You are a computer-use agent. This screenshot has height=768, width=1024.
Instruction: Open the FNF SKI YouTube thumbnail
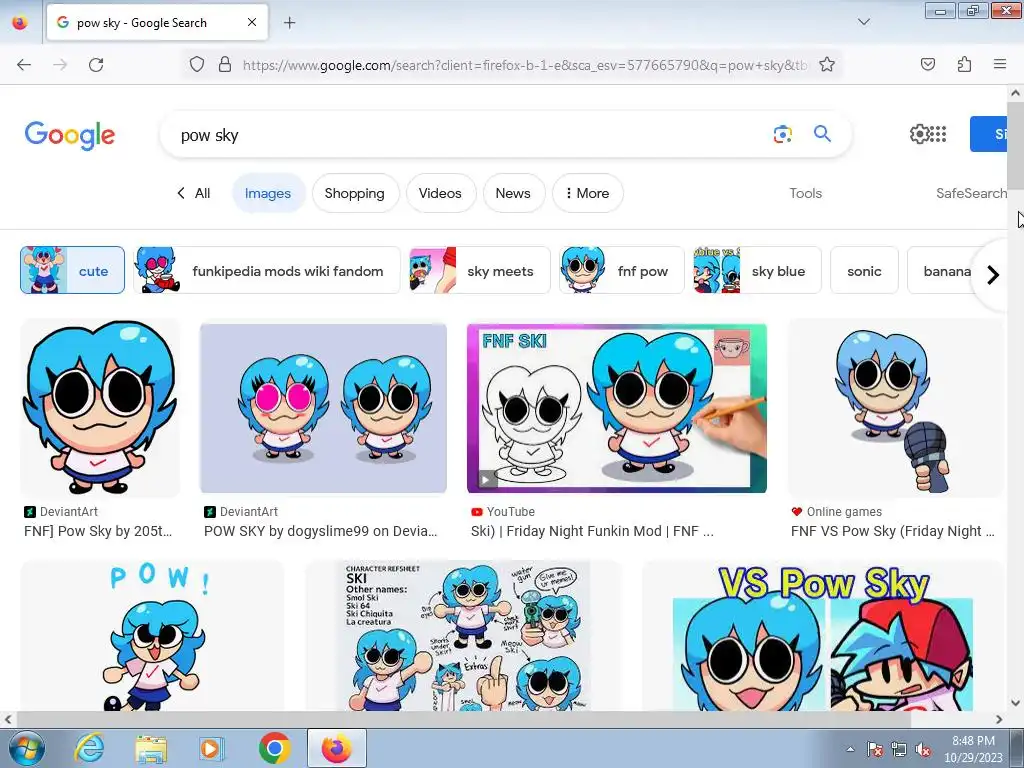coord(616,408)
